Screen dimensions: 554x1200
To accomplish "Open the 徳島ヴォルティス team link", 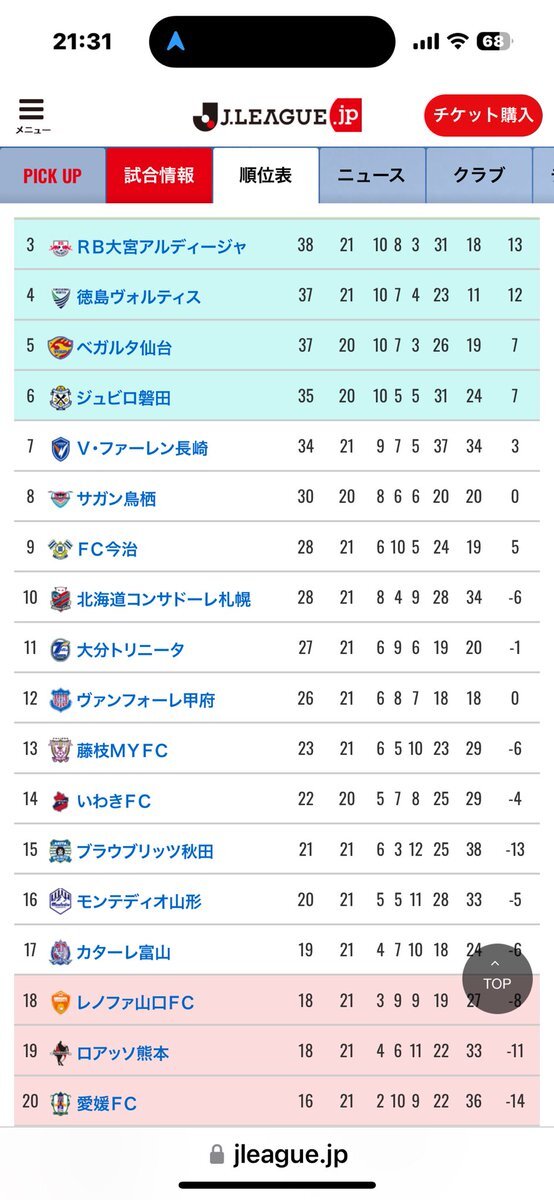I will [139, 297].
